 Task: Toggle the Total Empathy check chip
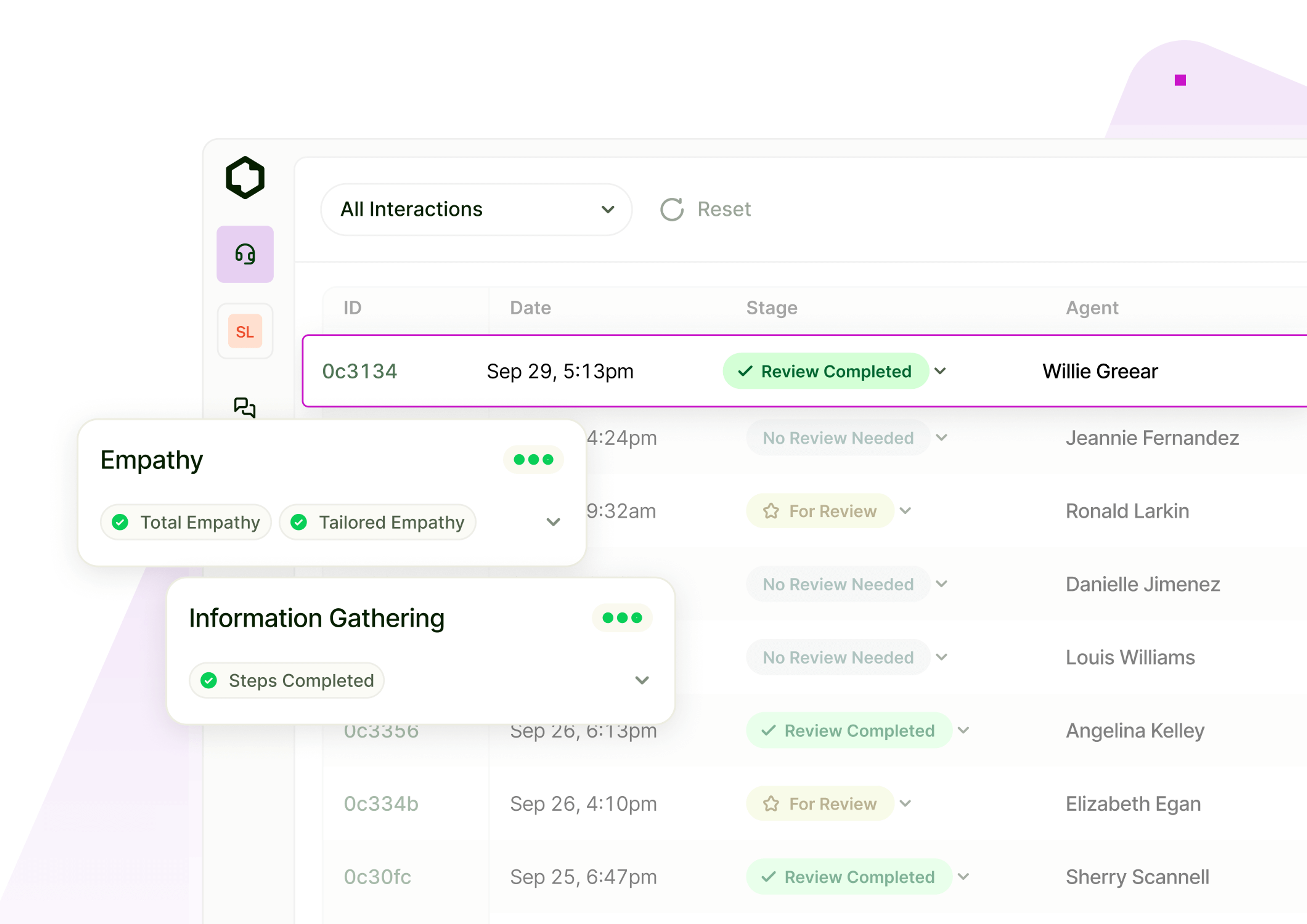186,522
